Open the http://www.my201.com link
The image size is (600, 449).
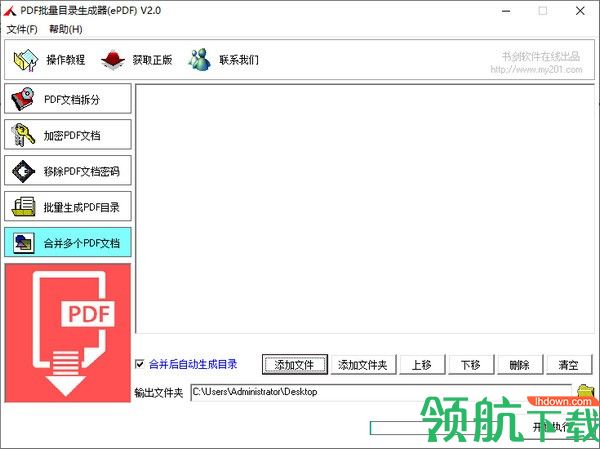[536, 70]
